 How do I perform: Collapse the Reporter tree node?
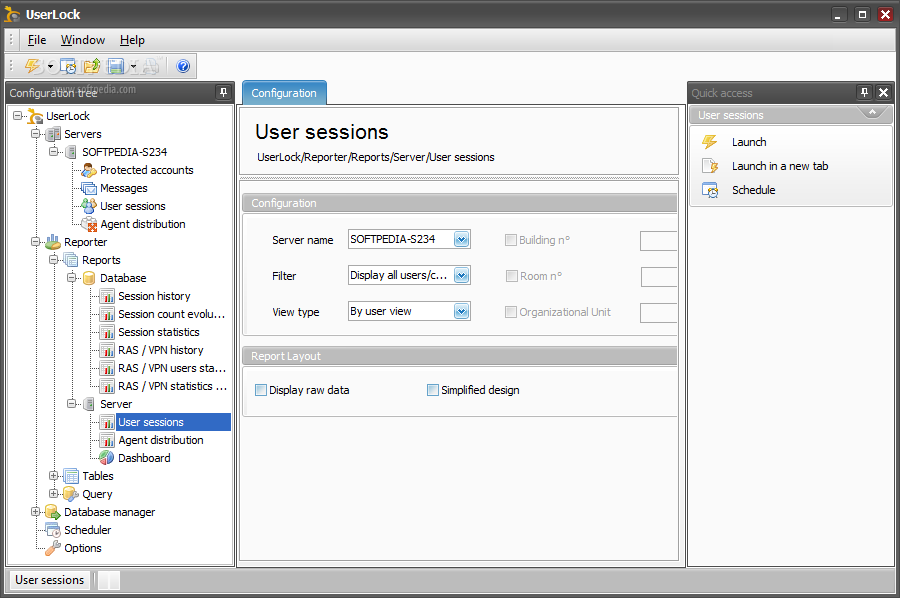36,242
